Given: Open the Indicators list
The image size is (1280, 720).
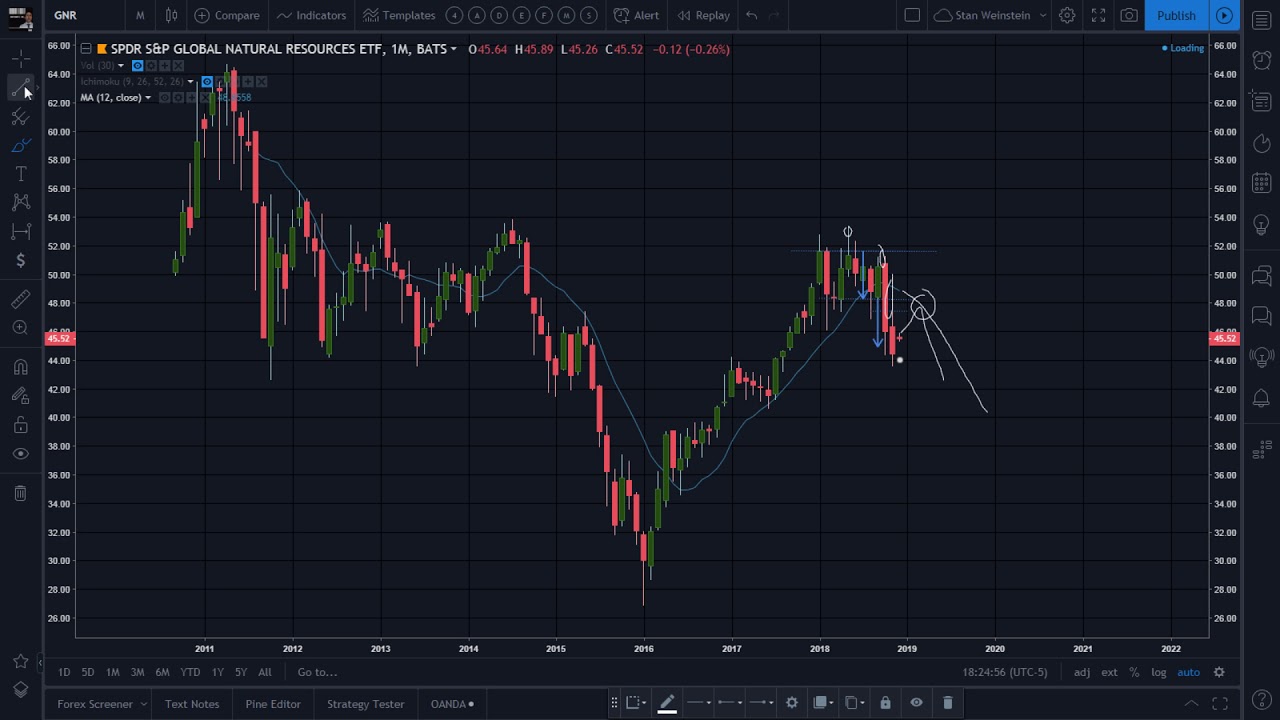Looking at the screenshot, I should 311,15.
